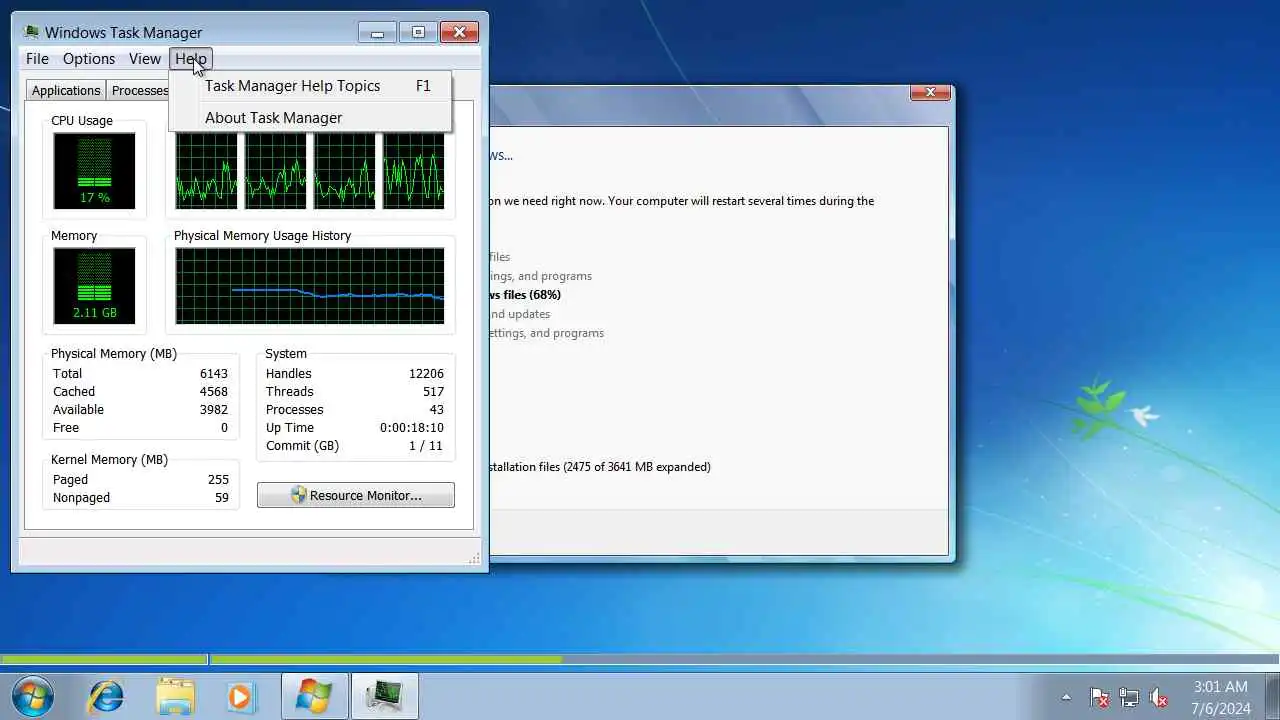Select Task Manager taskbar button

click(385, 696)
